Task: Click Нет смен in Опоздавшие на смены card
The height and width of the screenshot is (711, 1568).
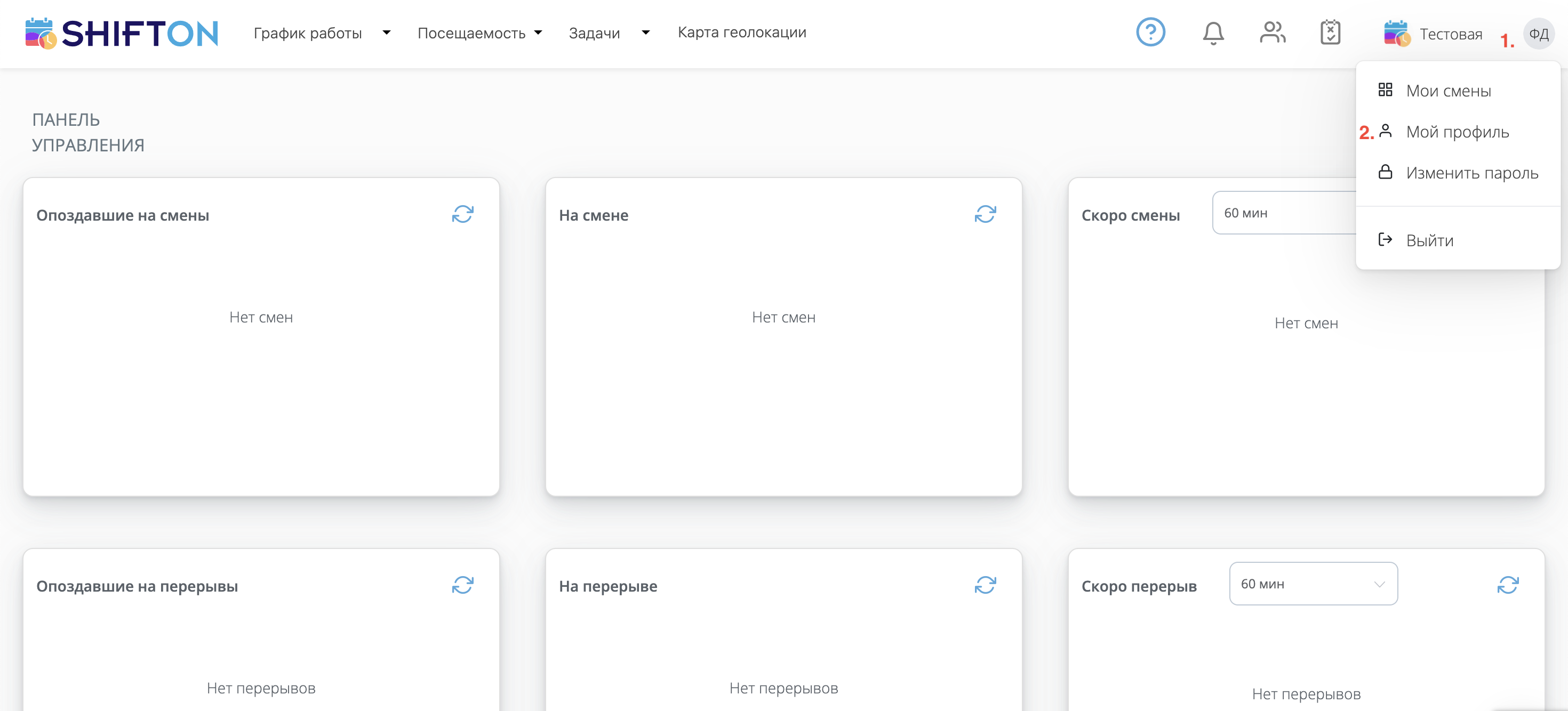Action: 261,318
